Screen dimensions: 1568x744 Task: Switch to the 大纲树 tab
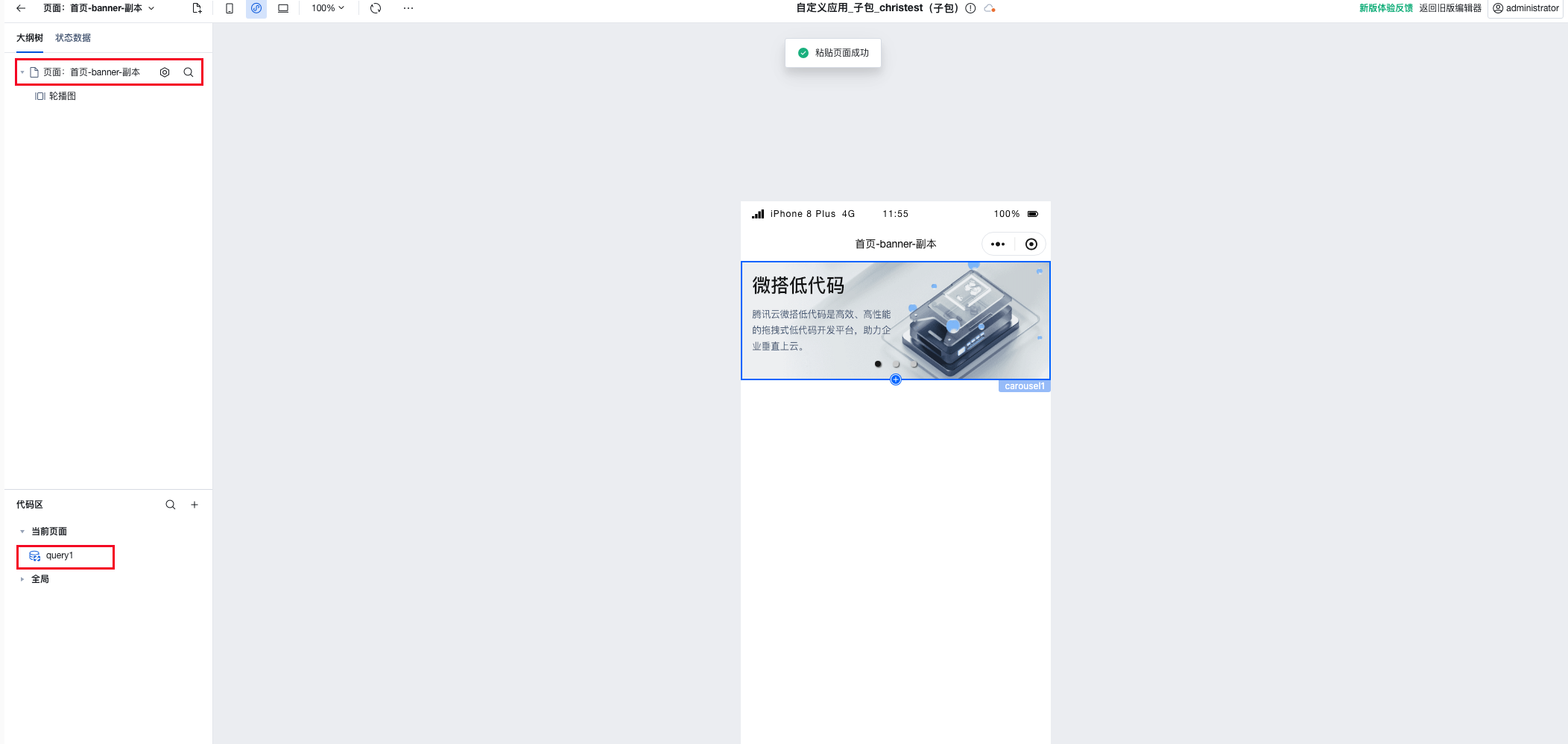coord(30,38)
